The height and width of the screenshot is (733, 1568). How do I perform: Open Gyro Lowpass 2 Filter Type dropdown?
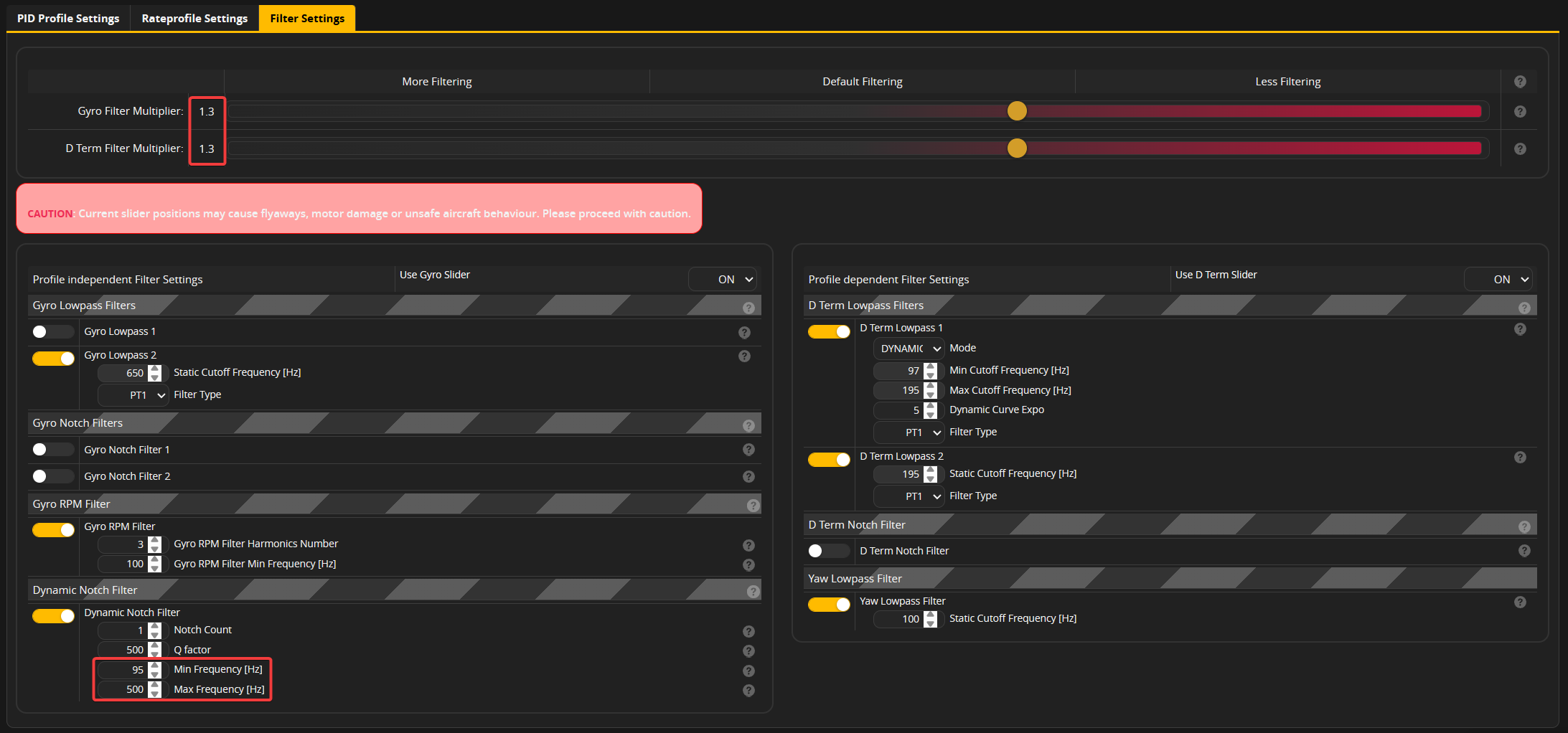click(x=133, y=395)
